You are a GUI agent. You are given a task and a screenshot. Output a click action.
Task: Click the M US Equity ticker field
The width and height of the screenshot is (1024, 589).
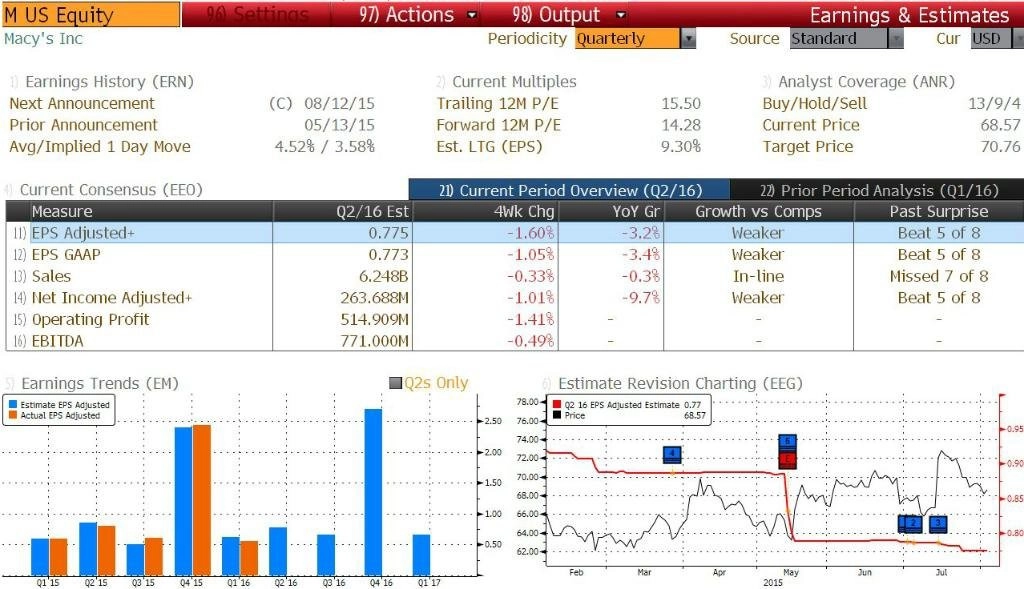tap(90, 14)
